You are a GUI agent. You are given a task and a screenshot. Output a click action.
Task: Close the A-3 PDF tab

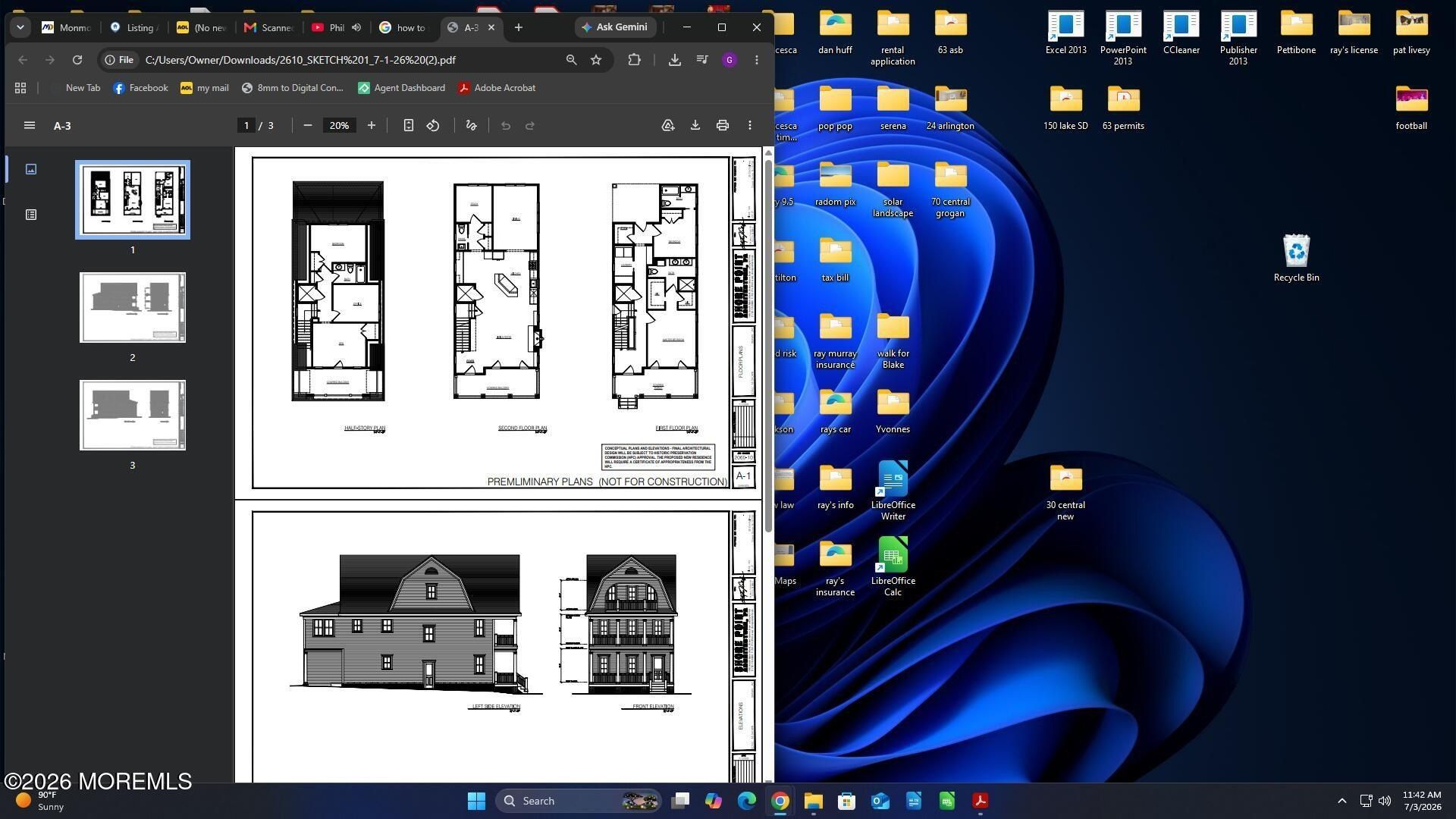pos(491,27)
